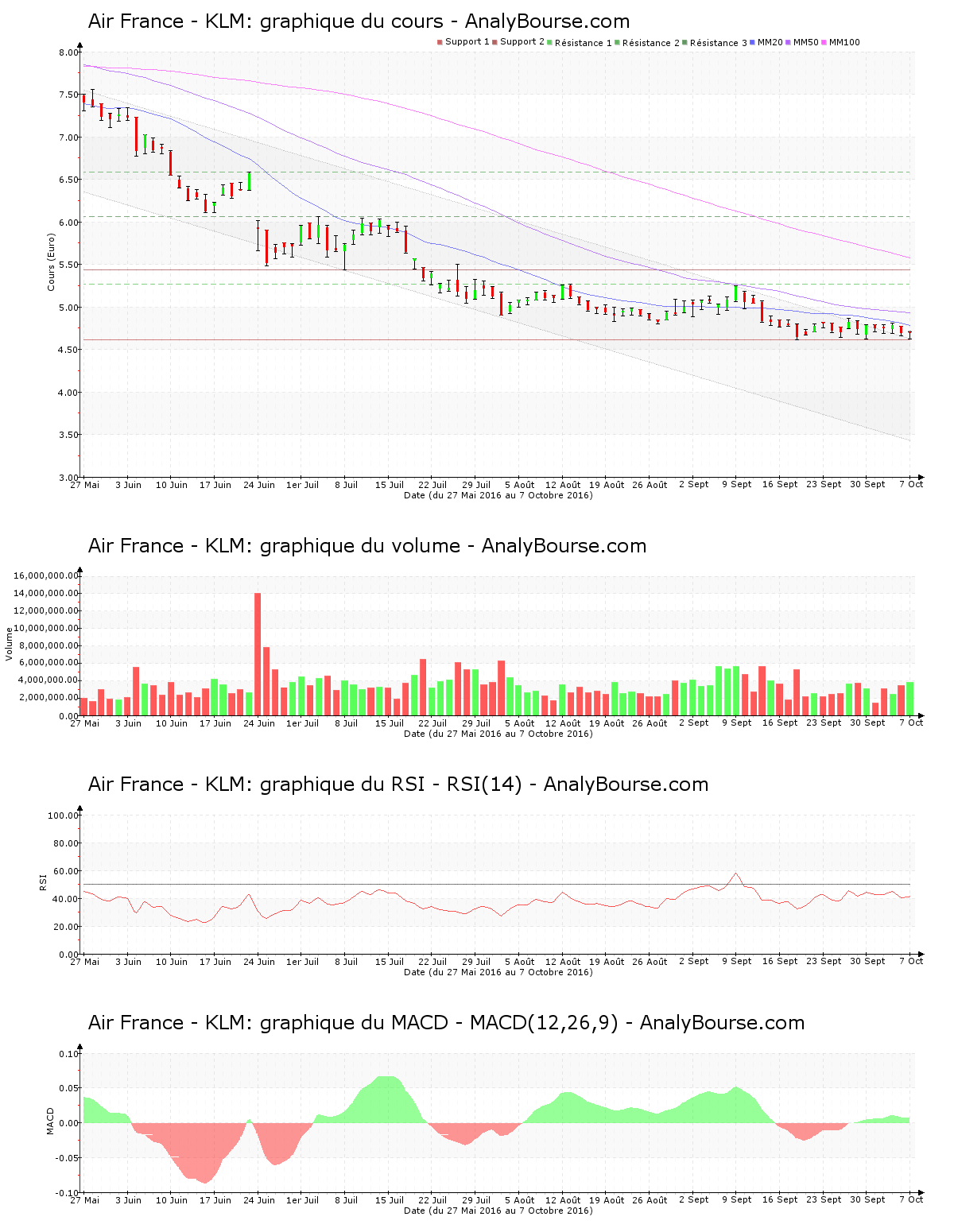954x1232 pixels.
Task: Click -0.05 on the MACD axis
Action: 68,1158
